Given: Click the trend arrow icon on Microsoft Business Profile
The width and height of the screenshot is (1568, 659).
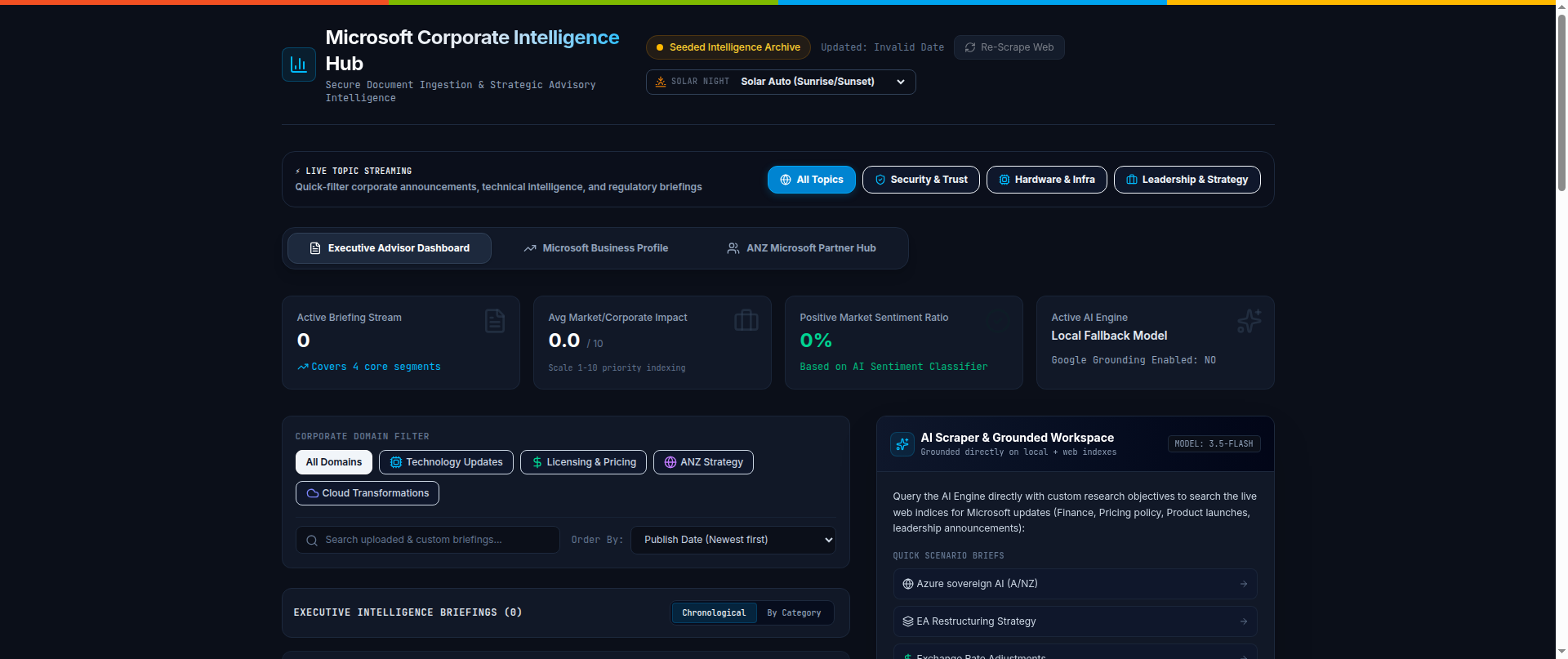Looking at the screenshot, I should (530, 248).
